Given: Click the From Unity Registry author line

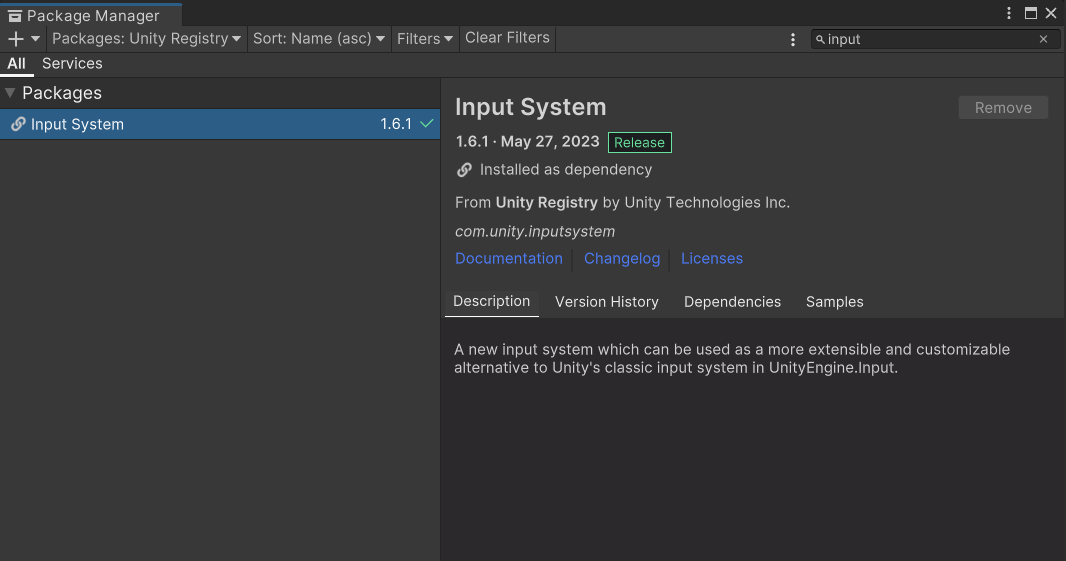Looking at the screenshot, I should (x=622, y=203).
